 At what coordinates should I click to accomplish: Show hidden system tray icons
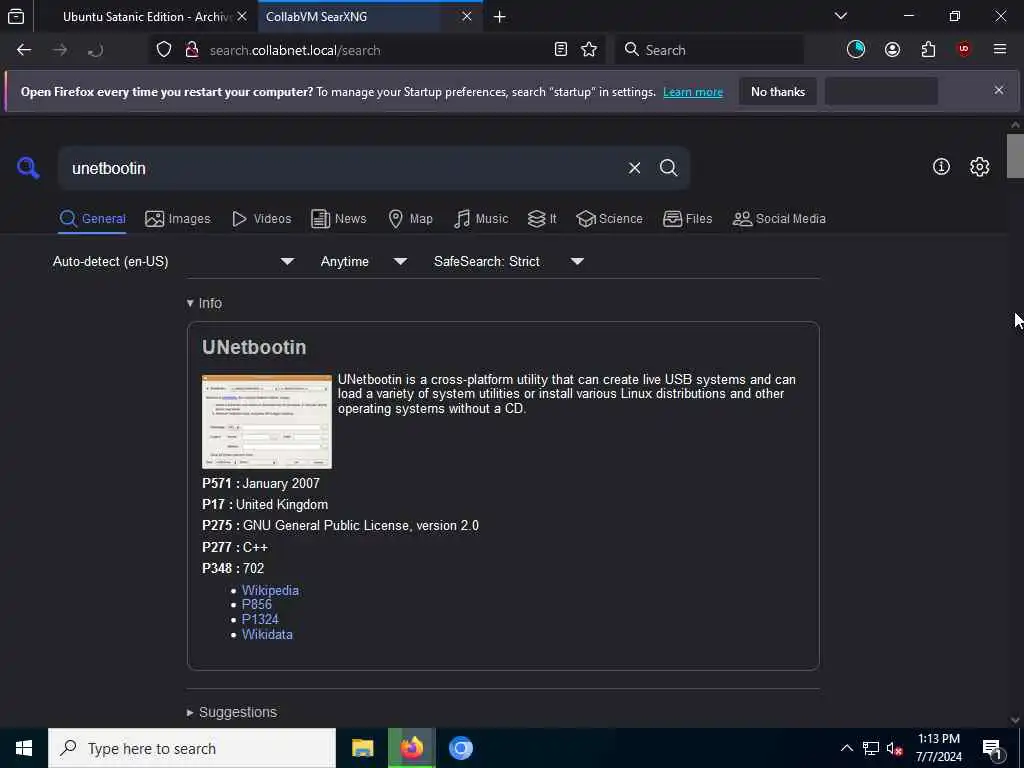point(846,748)
